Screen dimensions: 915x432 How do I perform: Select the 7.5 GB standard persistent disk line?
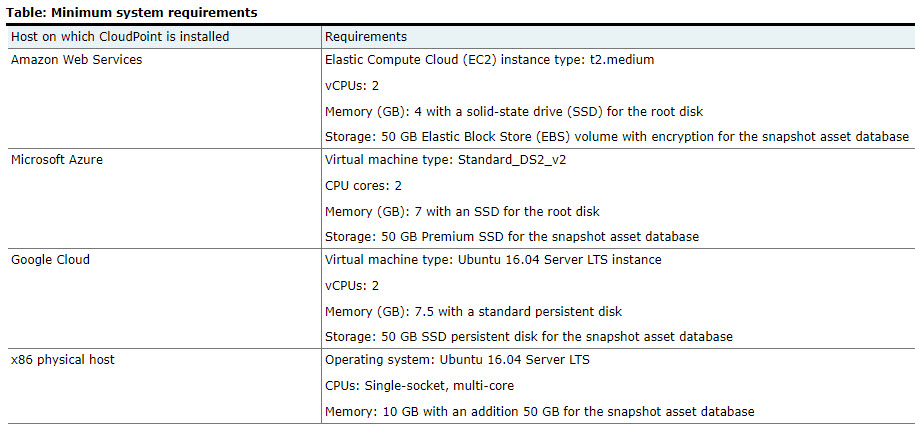[x=473, y=312]
